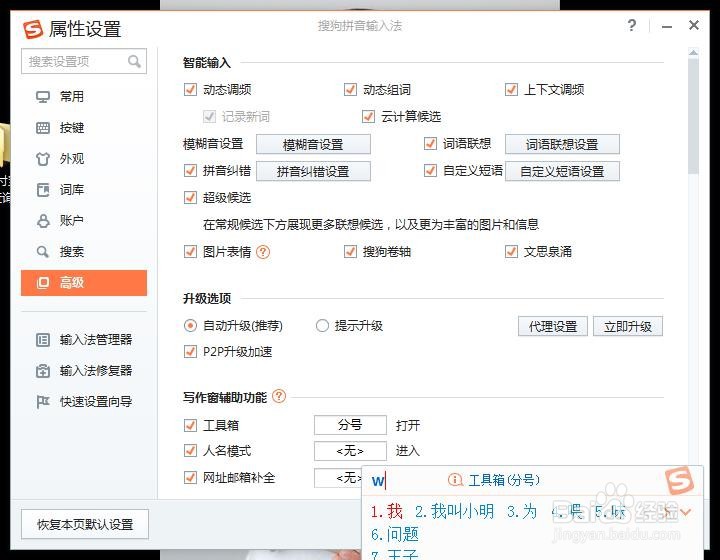Select candidate 1. 我
The width and height of the screenshot is (720, 560).
point(387,511)
